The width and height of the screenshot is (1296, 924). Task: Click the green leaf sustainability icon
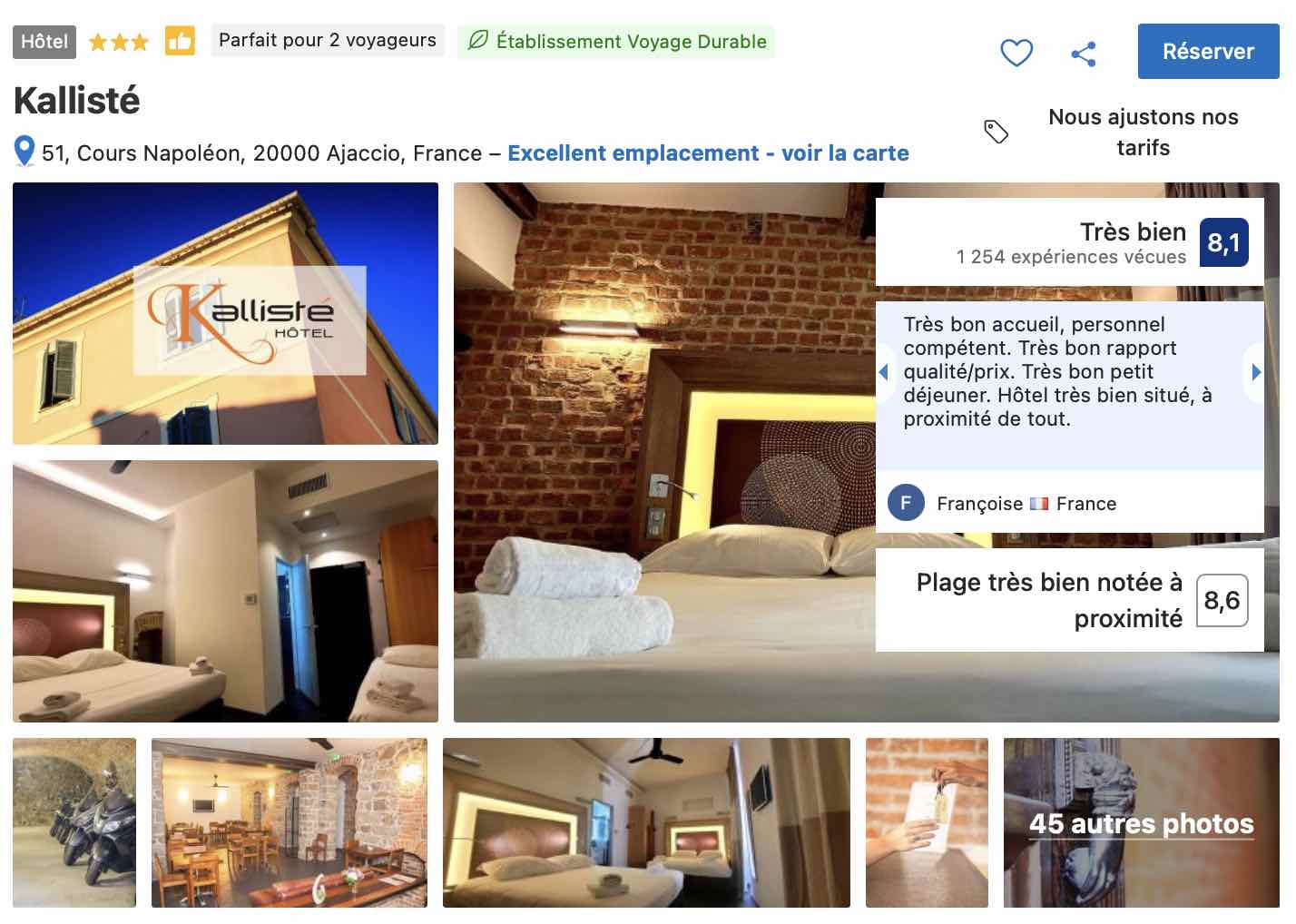[x=477, y=41]
